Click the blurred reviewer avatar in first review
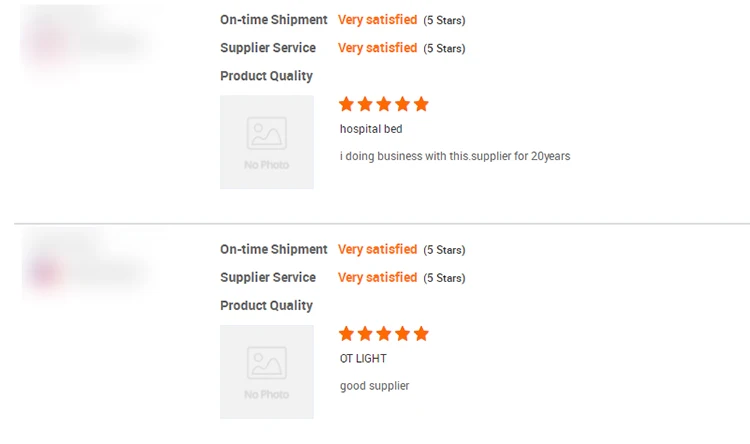 point(48,45)
